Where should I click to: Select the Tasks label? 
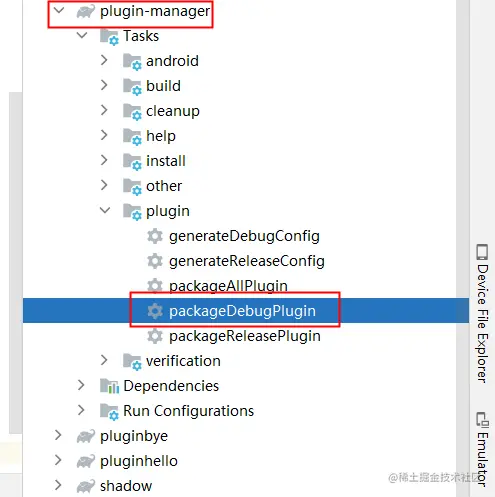tap(141, 36)
